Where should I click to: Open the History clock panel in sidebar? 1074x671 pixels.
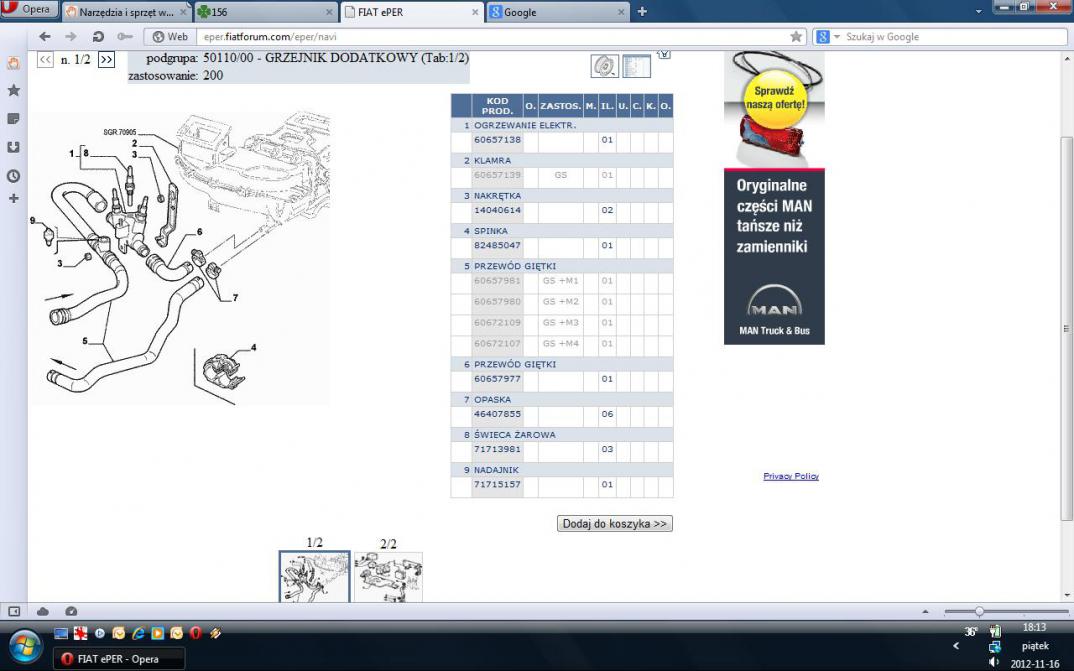pyautogui.click(x=13, y=176)
